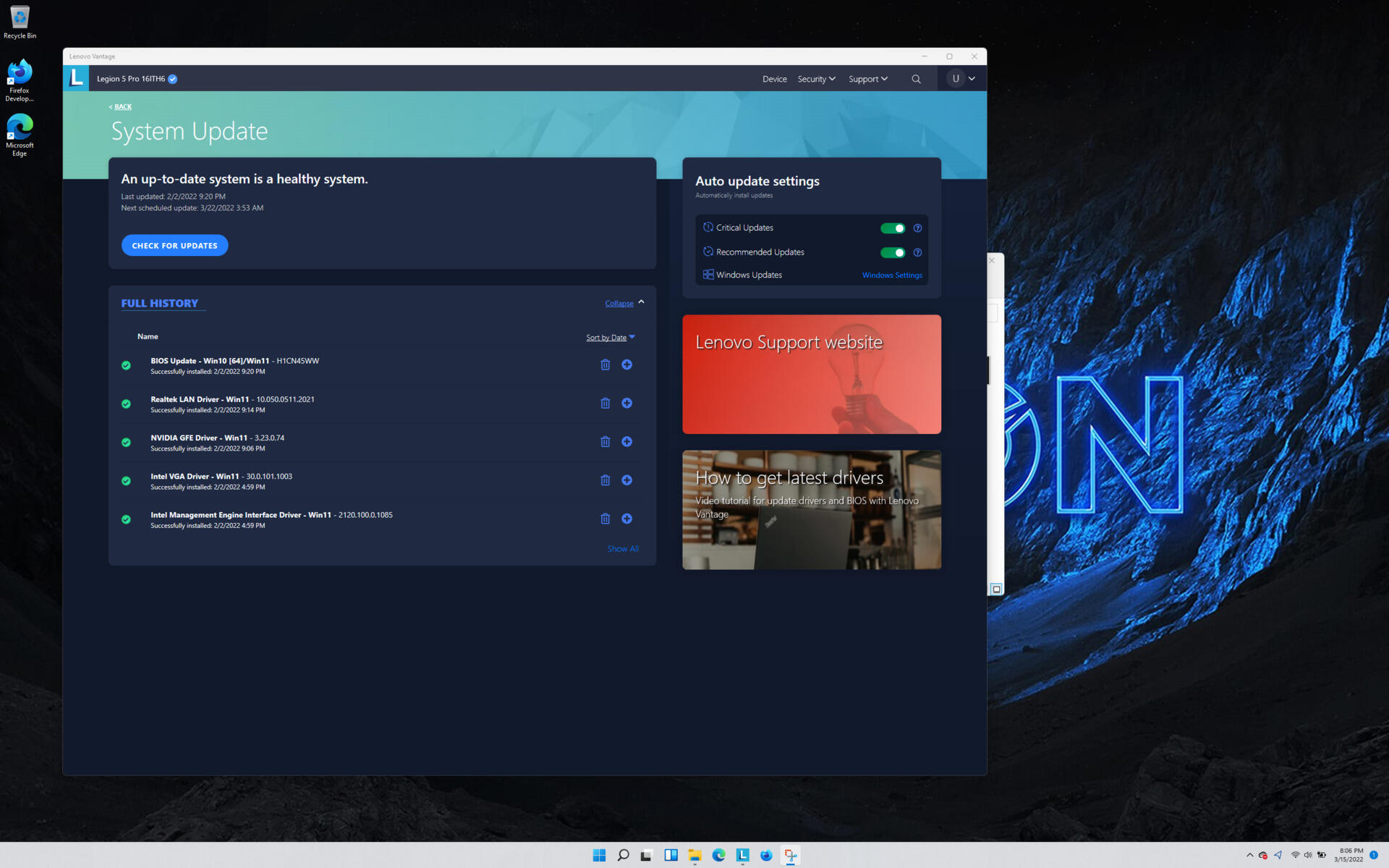Switch to Lenovo Vantage taskbar icon

[742, 855]
